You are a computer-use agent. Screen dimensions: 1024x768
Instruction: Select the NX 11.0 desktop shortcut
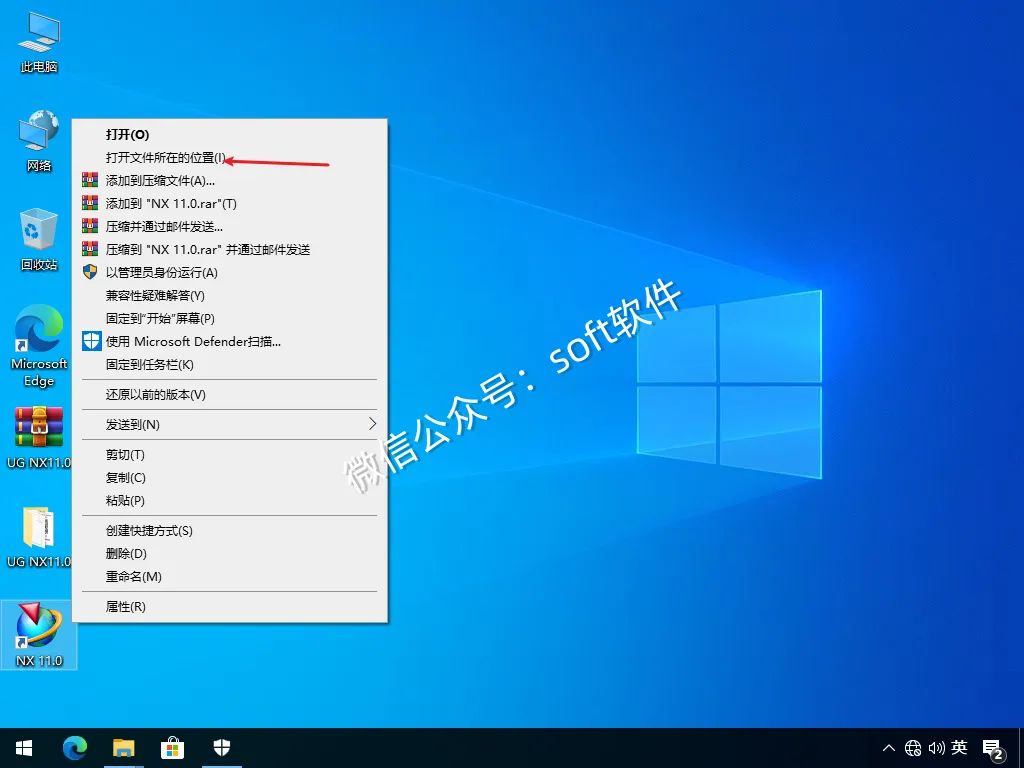click(x=39, y=635)
